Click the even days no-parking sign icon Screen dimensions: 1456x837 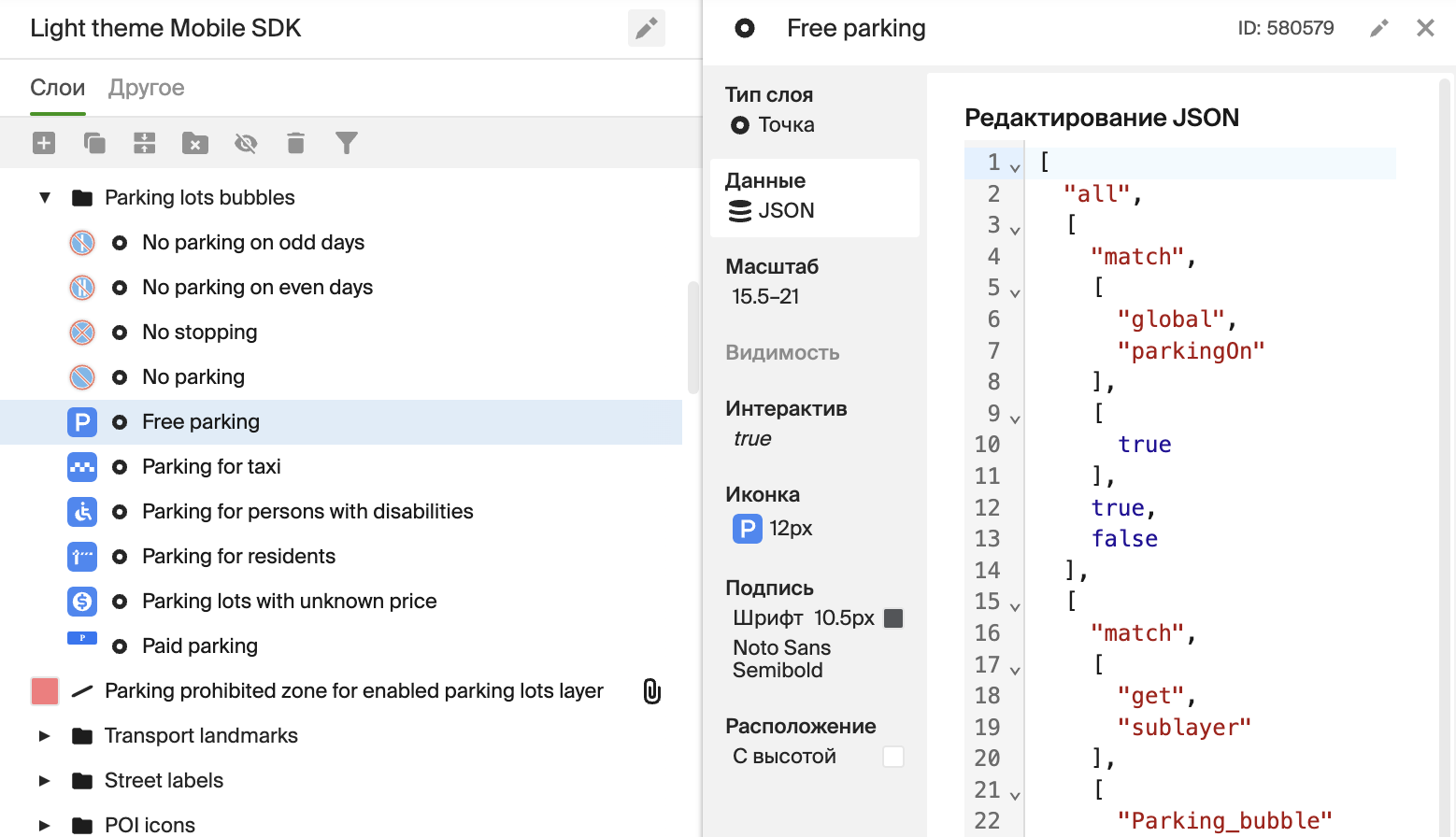pos(82,288)
